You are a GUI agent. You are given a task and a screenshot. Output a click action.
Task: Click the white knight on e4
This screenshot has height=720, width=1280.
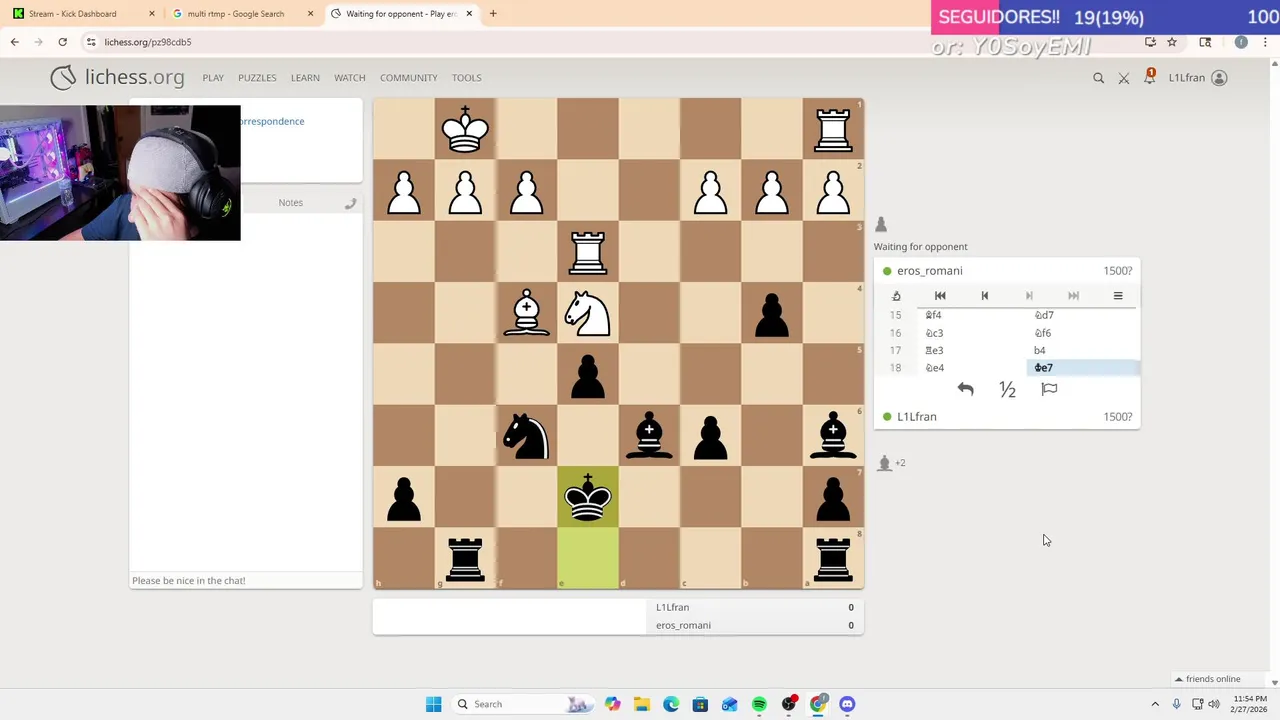coord(588,313)
